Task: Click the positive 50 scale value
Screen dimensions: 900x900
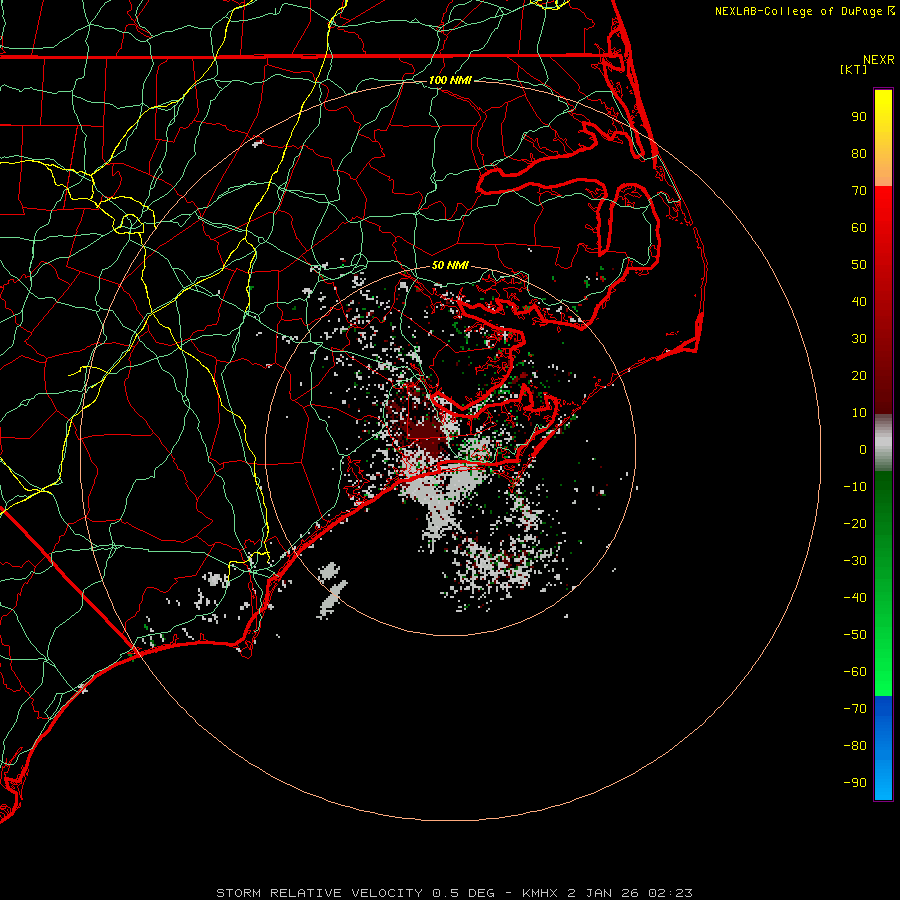Action: [x=859, y=265]
